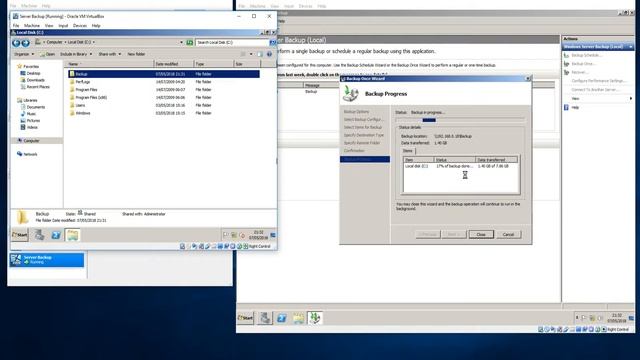Click Open in explorer toolbar
The width and height of the screenshot is (640, 360).
point(47,54)
